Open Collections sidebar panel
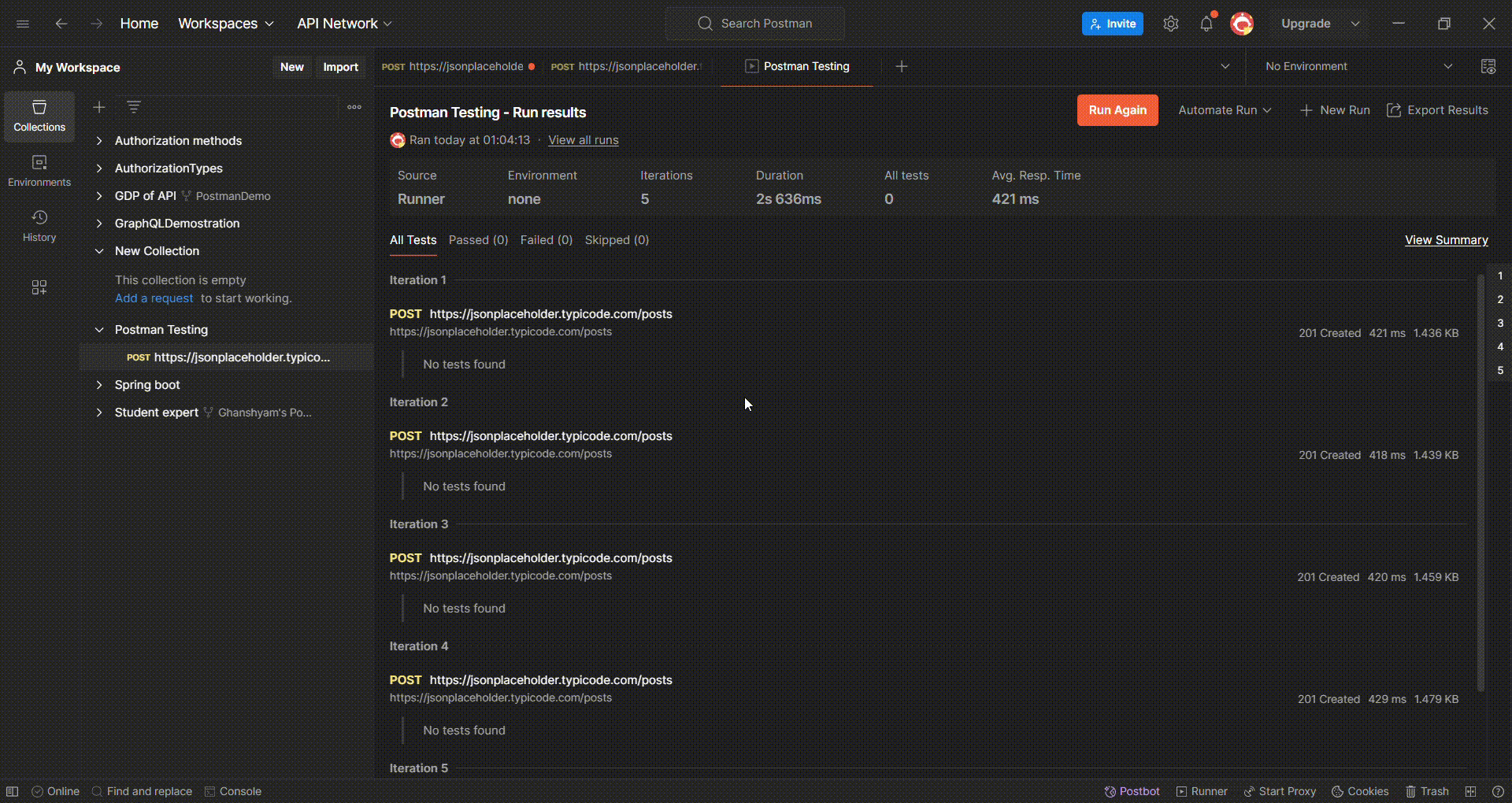 tap(39, 116)
